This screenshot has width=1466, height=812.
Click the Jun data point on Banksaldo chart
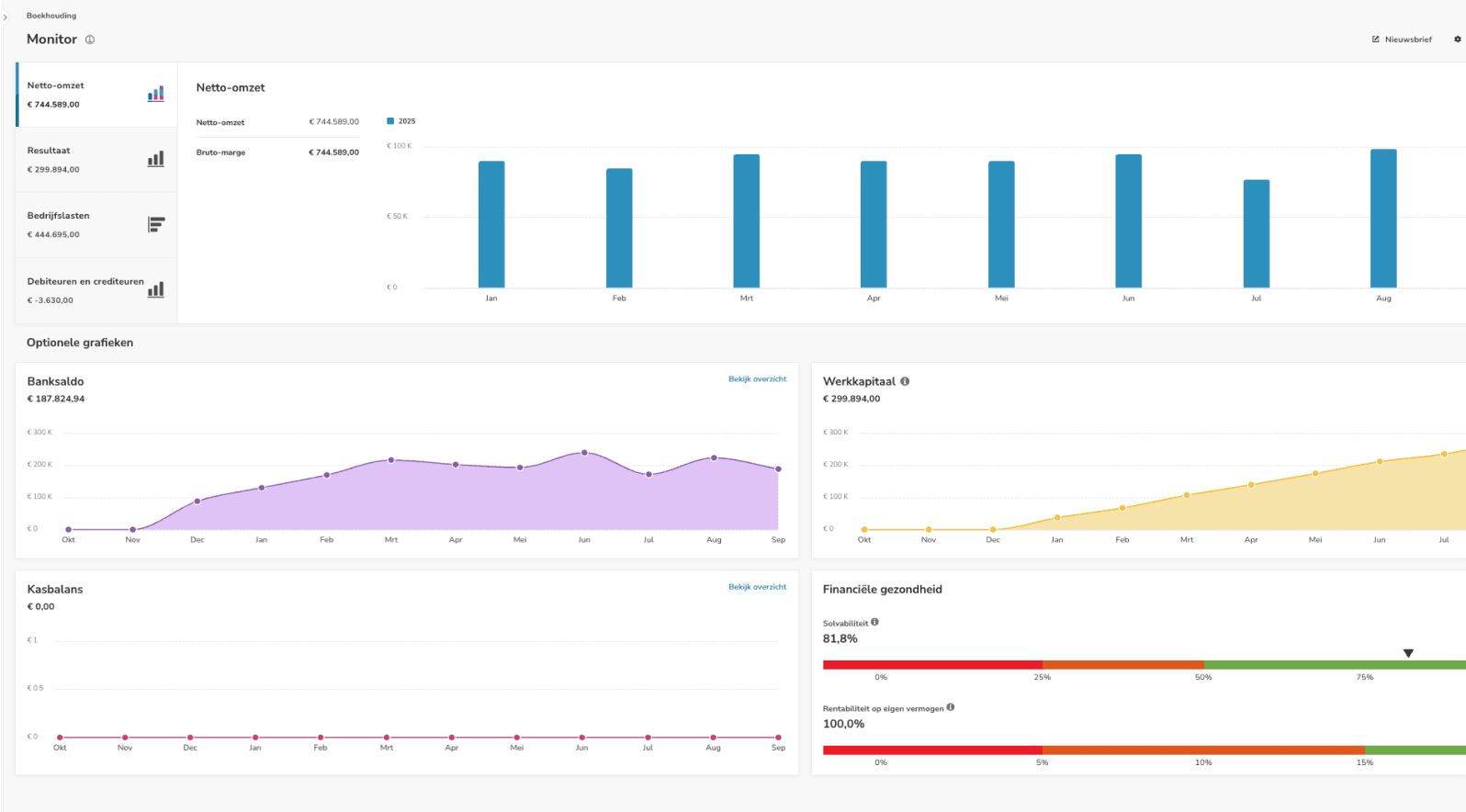tap(584, 453)
